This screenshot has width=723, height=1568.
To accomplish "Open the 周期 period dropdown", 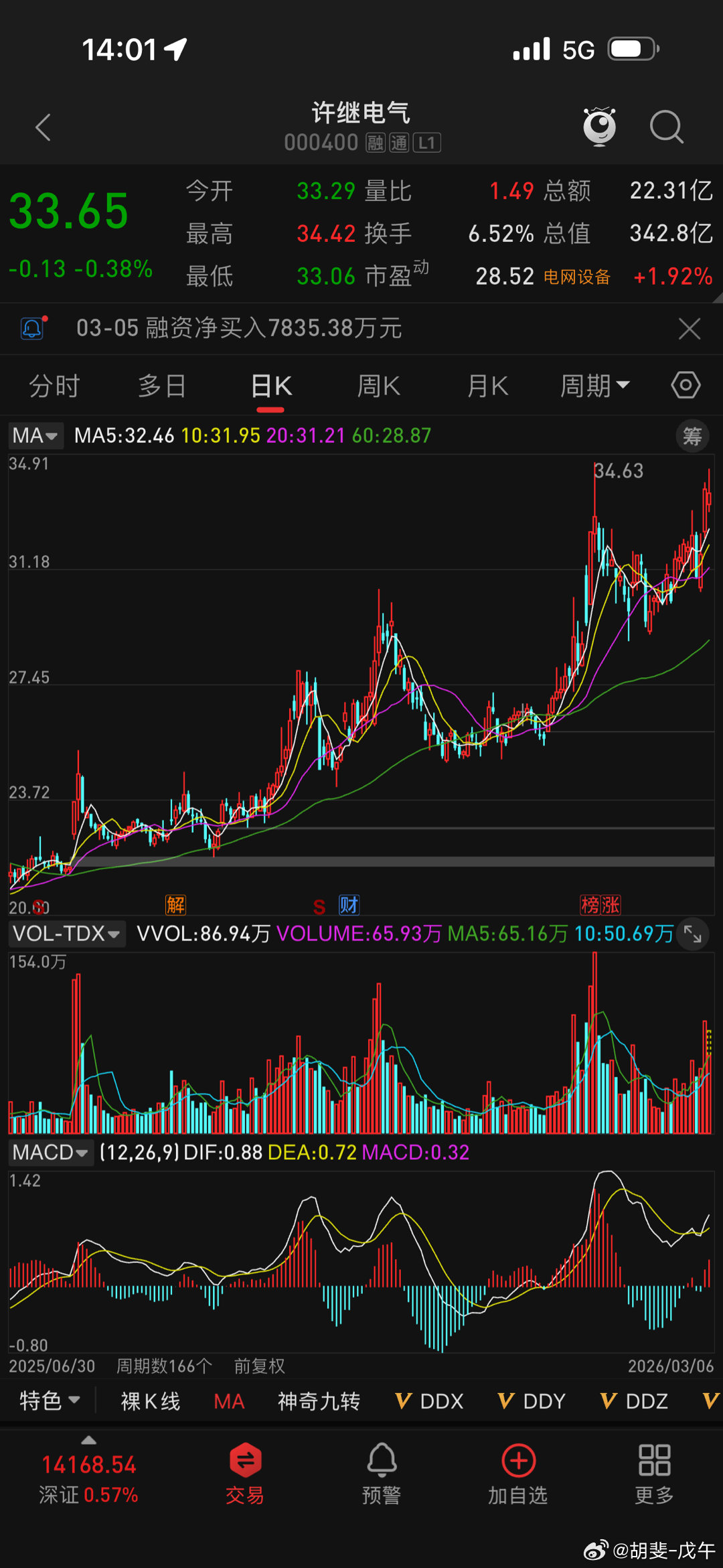I will coord(594,386).
